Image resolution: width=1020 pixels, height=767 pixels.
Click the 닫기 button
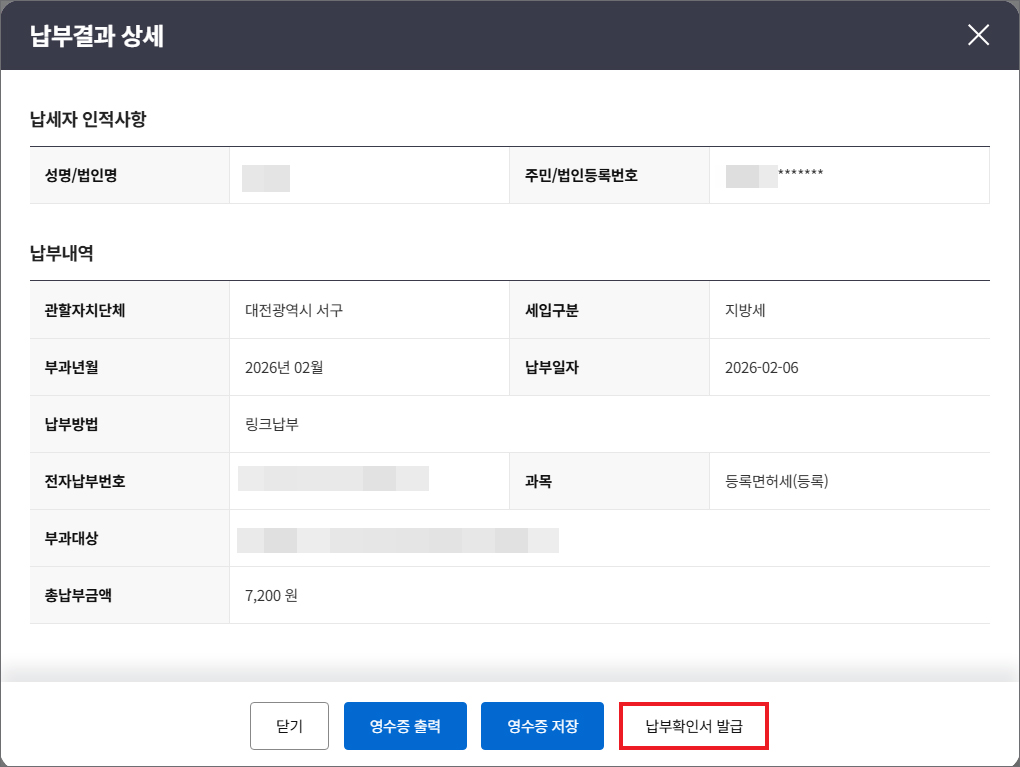point(289,726)
